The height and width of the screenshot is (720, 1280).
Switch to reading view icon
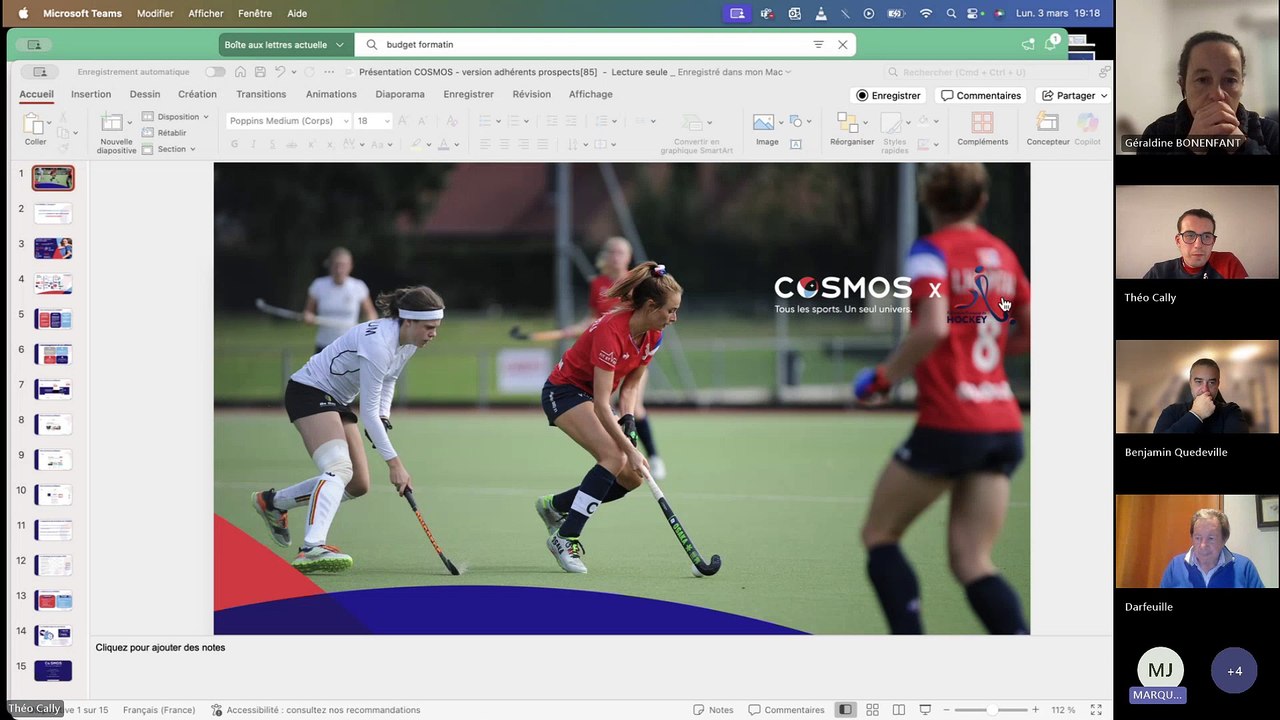899,710
